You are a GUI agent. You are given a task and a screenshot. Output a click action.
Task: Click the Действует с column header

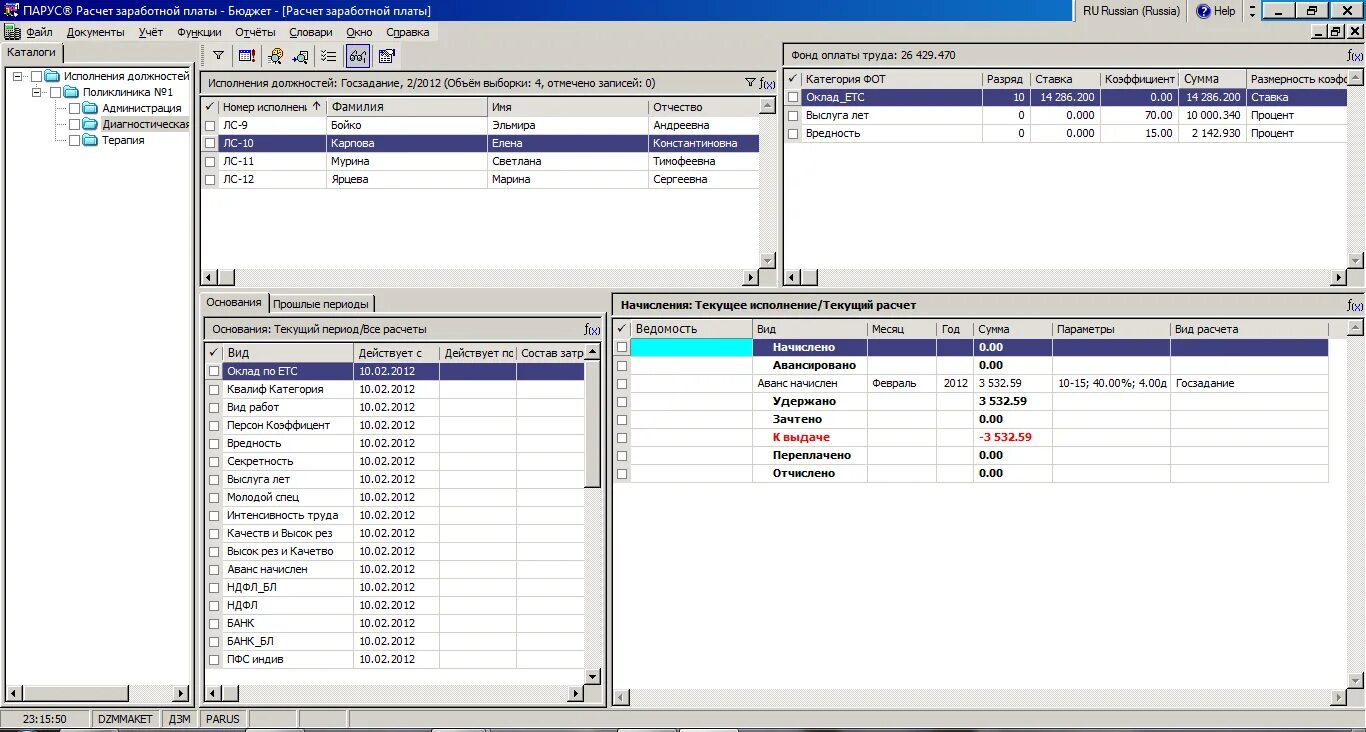point(396,353)
